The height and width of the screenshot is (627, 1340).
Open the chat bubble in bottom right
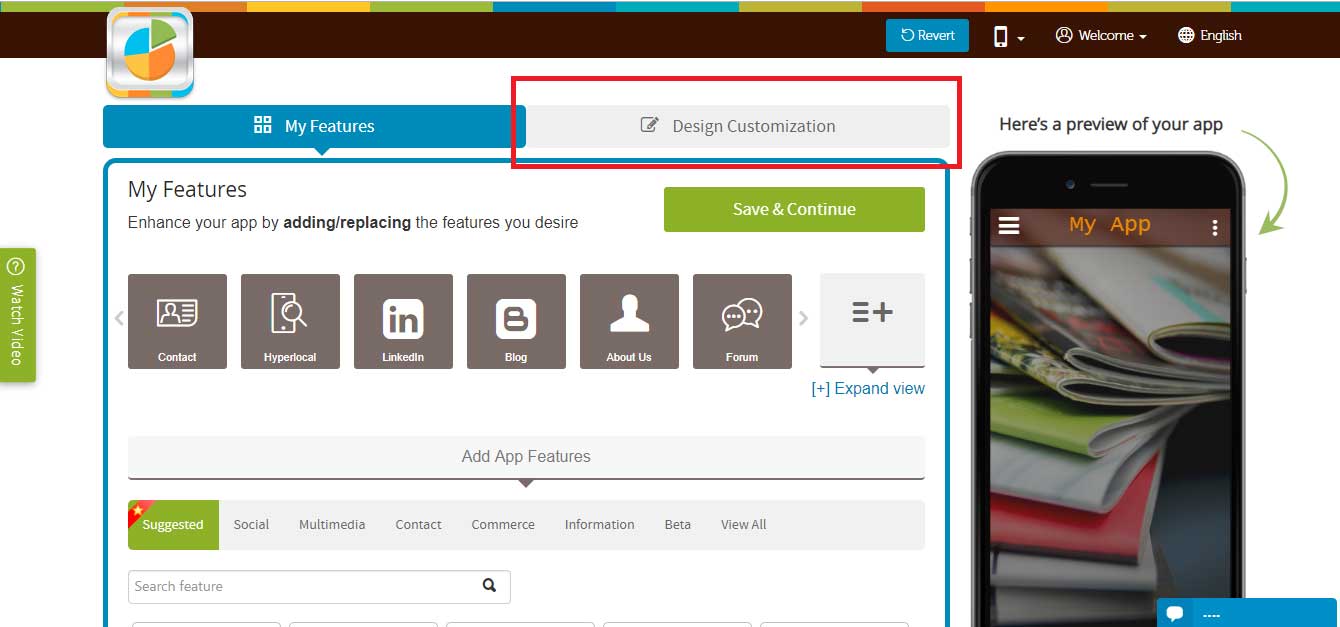coord(1176,612)
